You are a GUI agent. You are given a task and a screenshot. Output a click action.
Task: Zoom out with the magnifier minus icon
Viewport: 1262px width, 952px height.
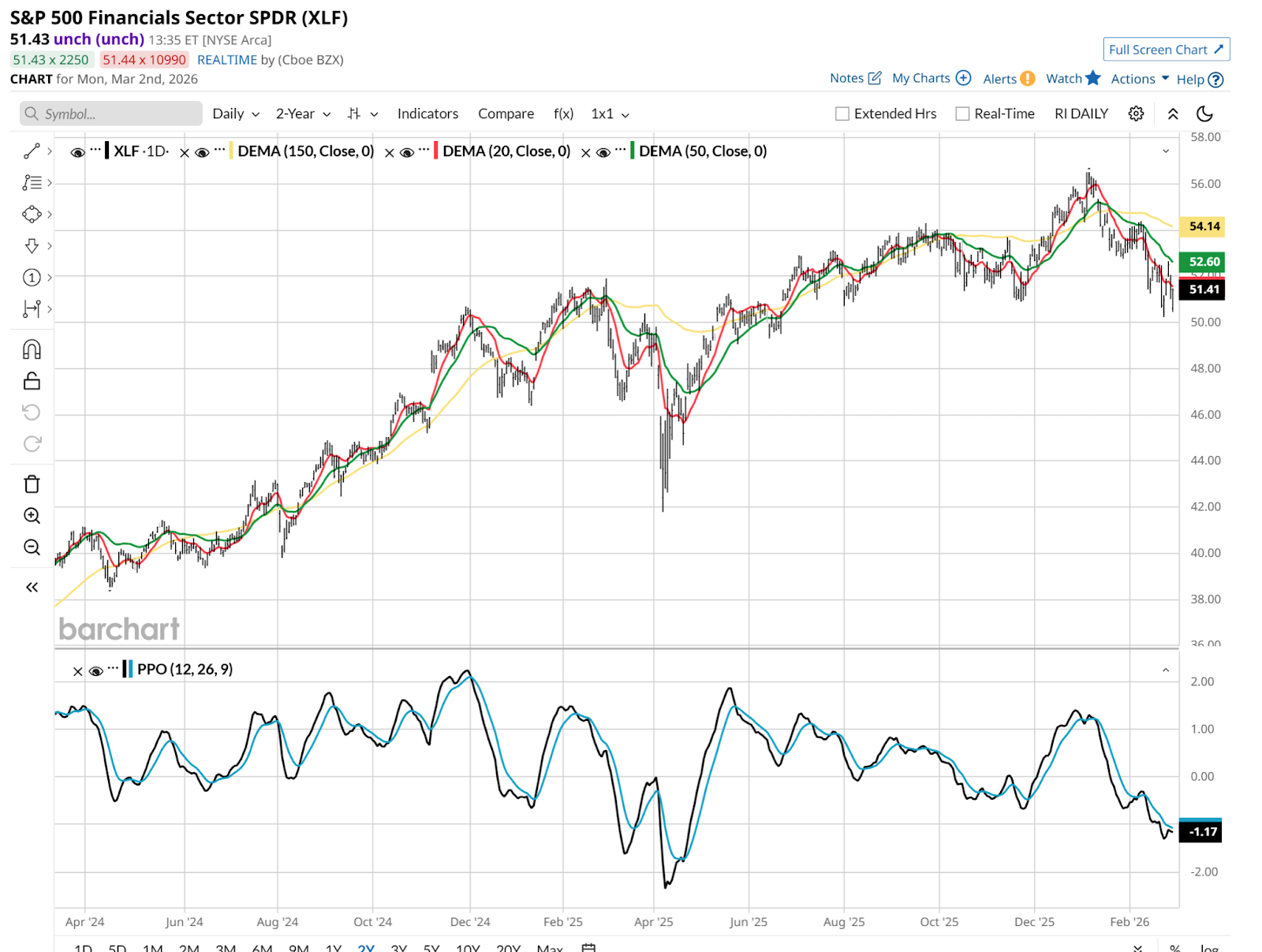tap(32, 547)
